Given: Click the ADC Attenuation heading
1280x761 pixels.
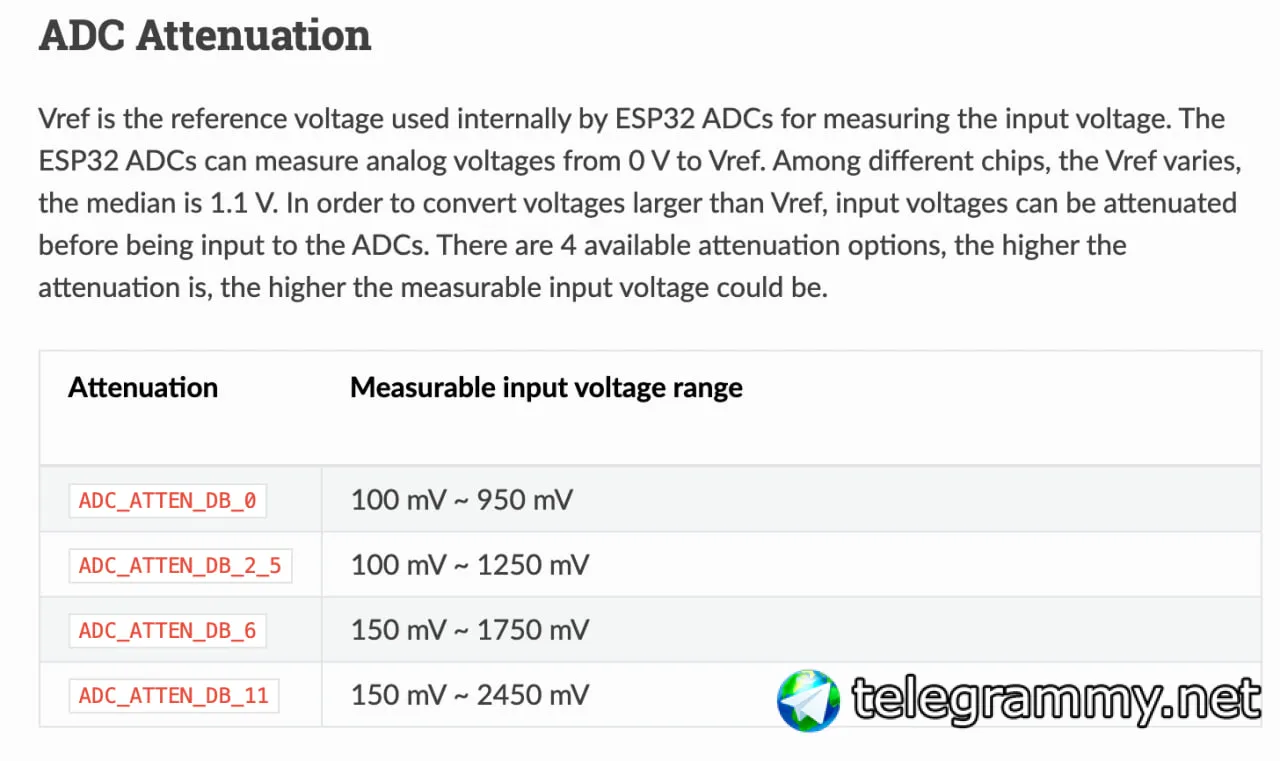Looking at the screenshot, I should pos(205,35).
